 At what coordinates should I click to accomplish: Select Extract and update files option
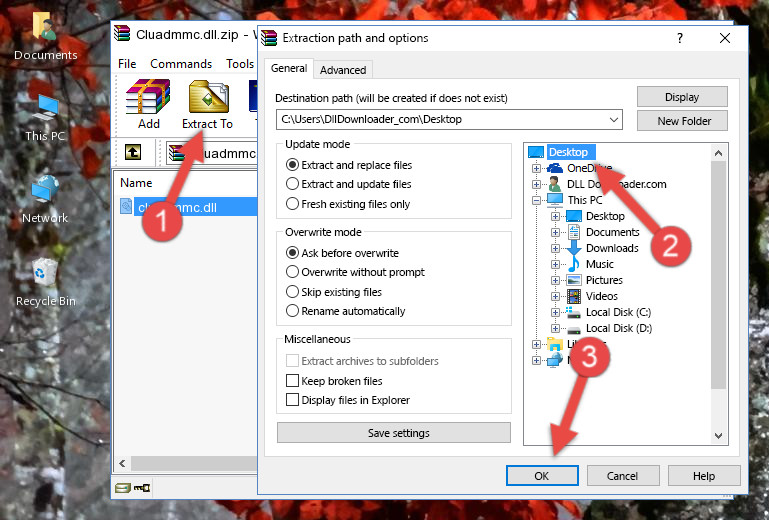(x=348, y=184)
